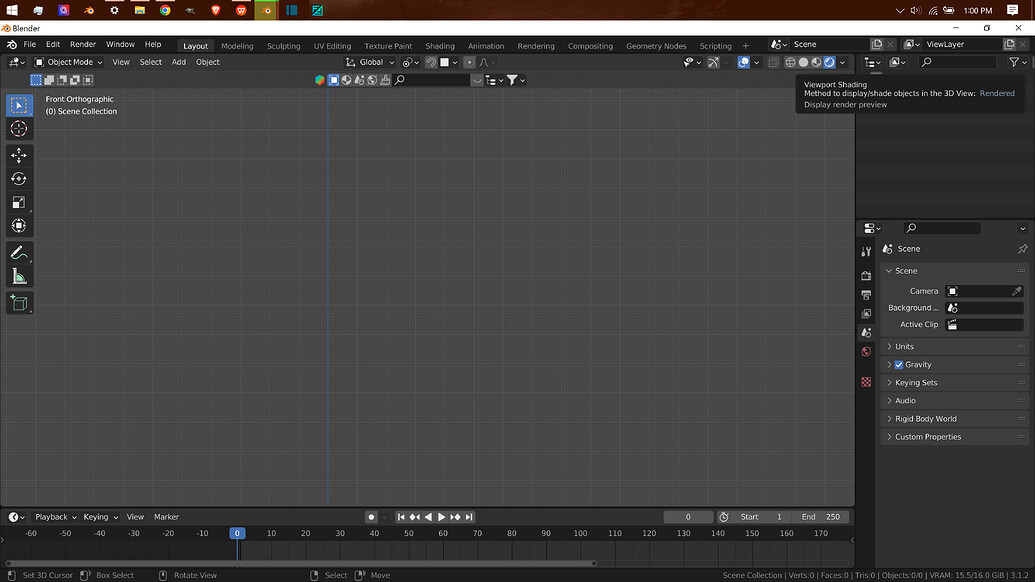Open the Render properties tab
Screen dimensions: 1035x582
tap(866, 276)
